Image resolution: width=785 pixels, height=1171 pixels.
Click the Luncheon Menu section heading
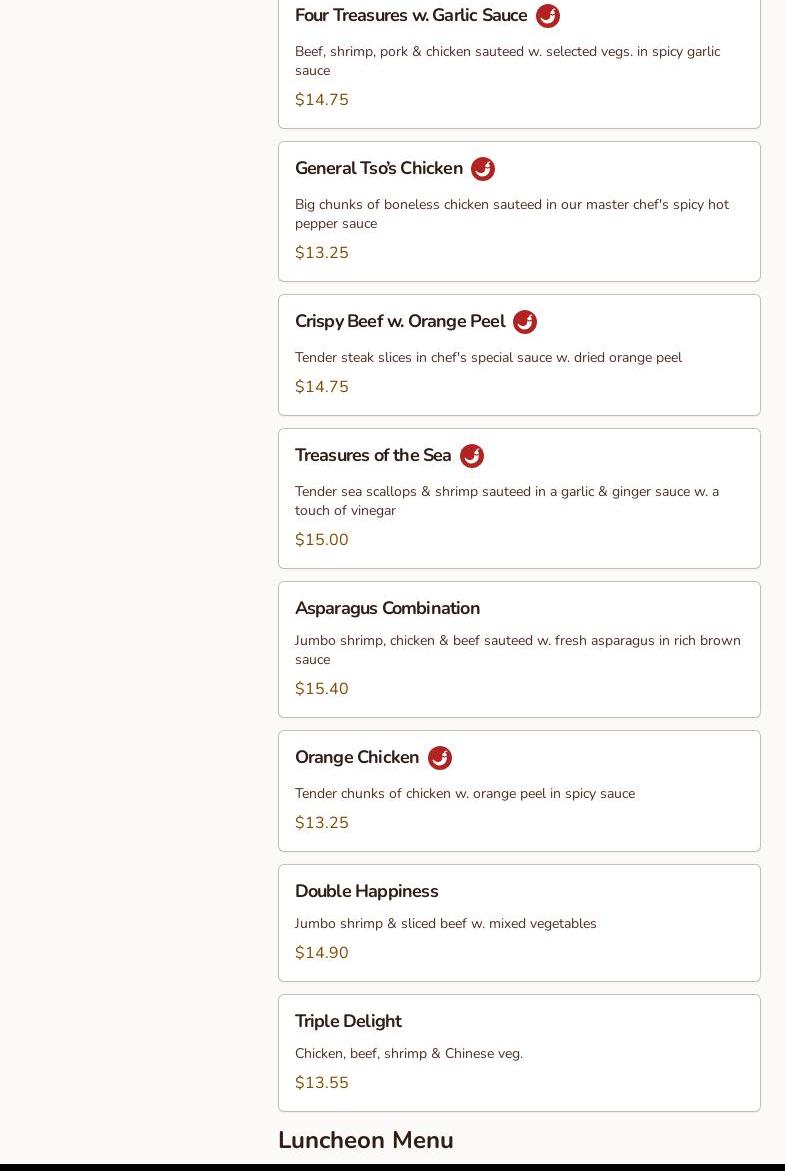[366, 1140]
